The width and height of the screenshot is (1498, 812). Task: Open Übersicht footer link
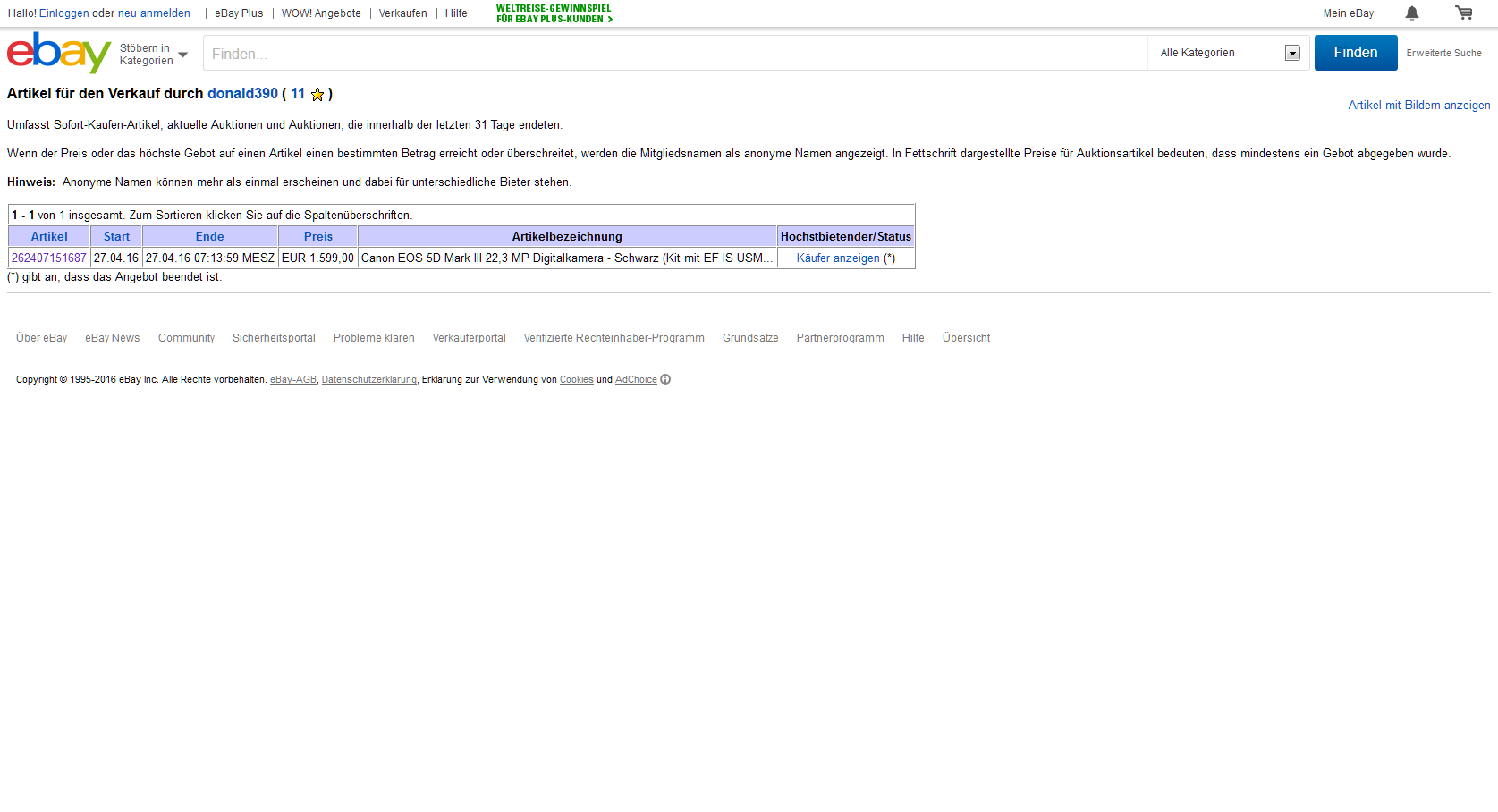(967, 338)
